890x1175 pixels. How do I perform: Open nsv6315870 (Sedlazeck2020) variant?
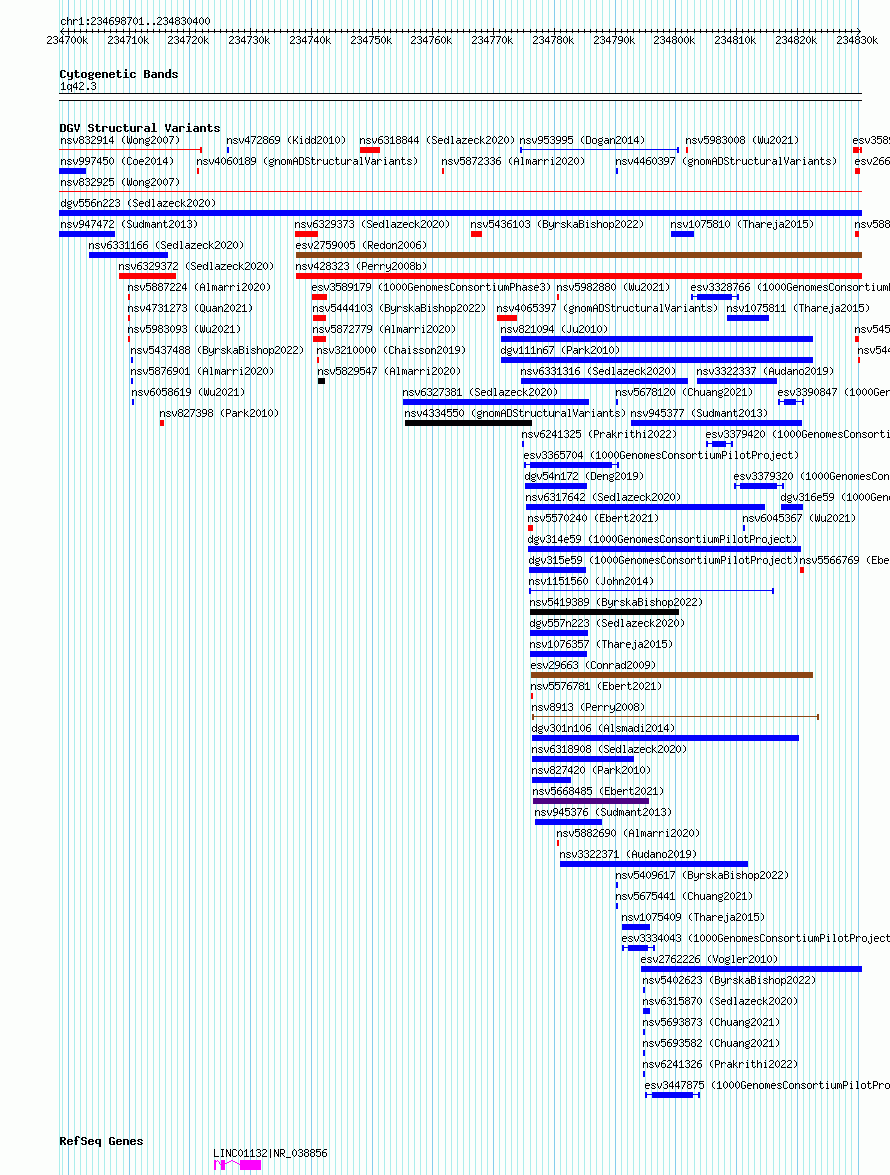click(x=720, y=1000)
